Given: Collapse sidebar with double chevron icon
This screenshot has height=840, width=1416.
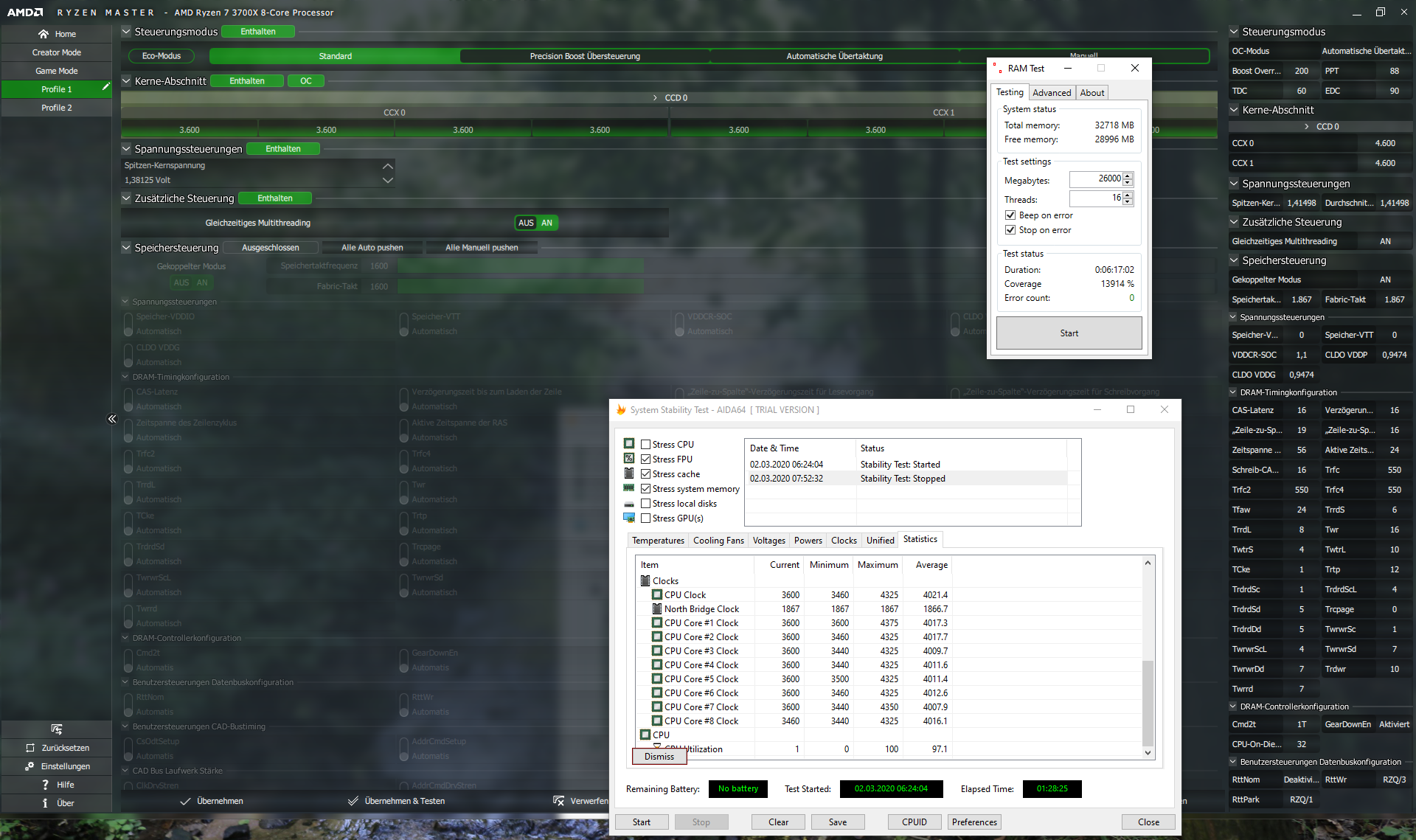Looking at the screenshot, I should tap(112, 419).
